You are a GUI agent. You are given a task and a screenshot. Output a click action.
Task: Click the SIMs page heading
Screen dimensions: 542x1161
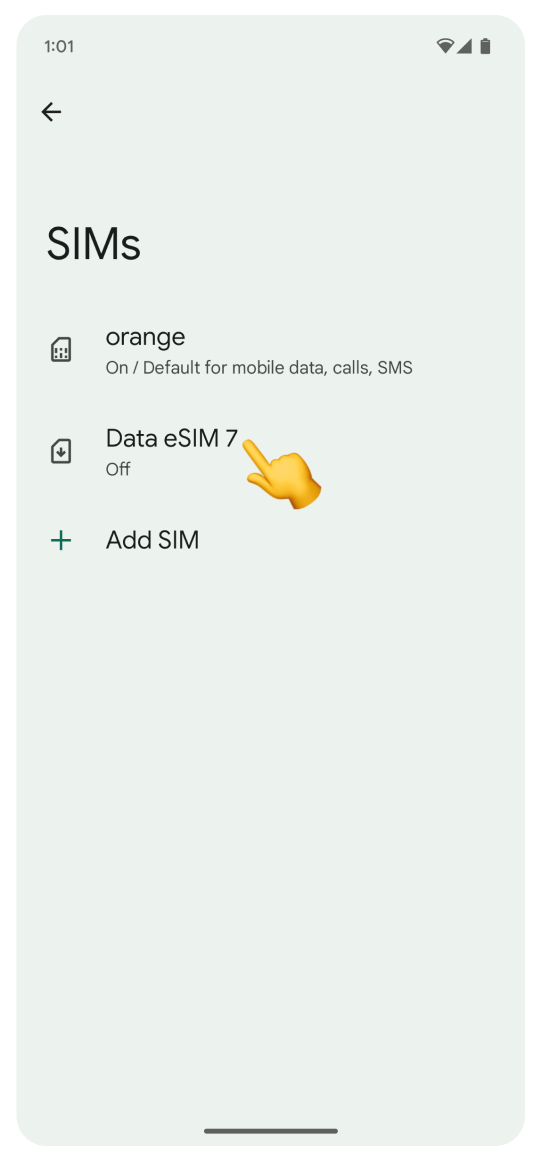(x=94, y=244)
